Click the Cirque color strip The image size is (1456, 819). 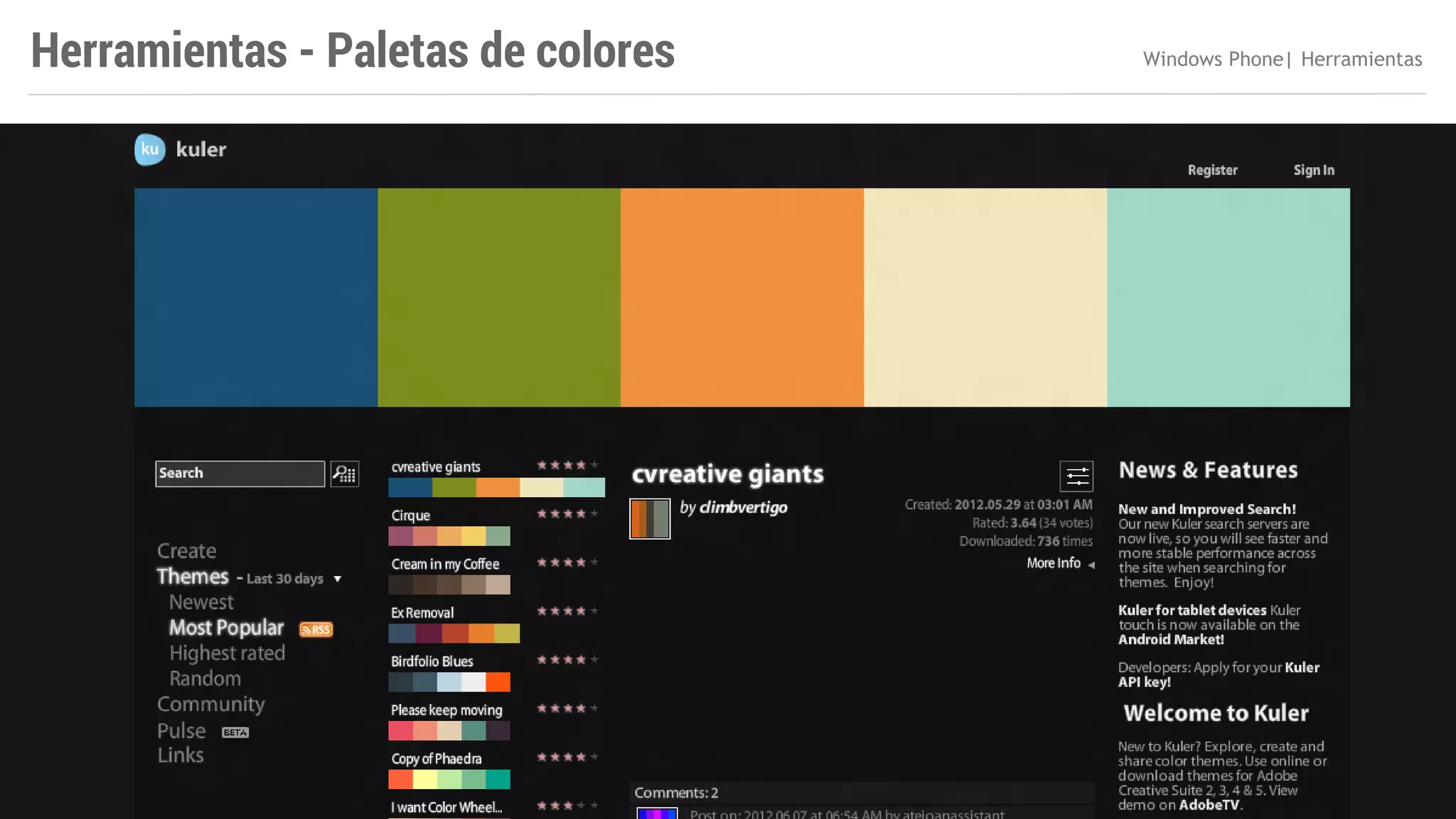(x=449, y=536)
